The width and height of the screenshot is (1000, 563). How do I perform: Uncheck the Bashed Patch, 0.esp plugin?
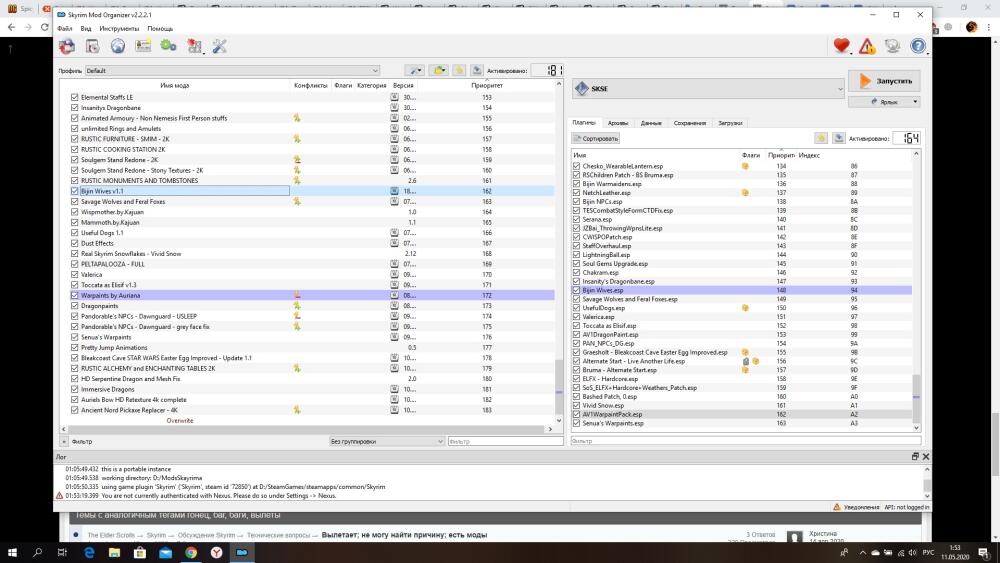(577, 396)
